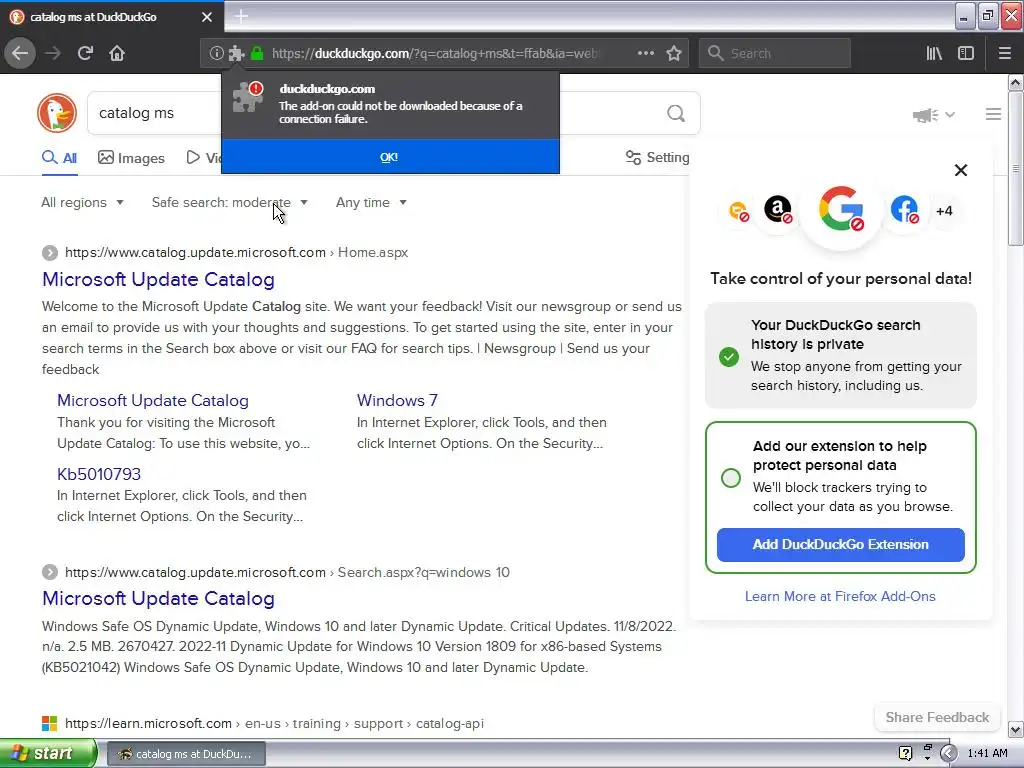This screenshot has width=1024, height=768.
Task: Reload the page with the refresh icon
Action: click(x=86, y=53)
